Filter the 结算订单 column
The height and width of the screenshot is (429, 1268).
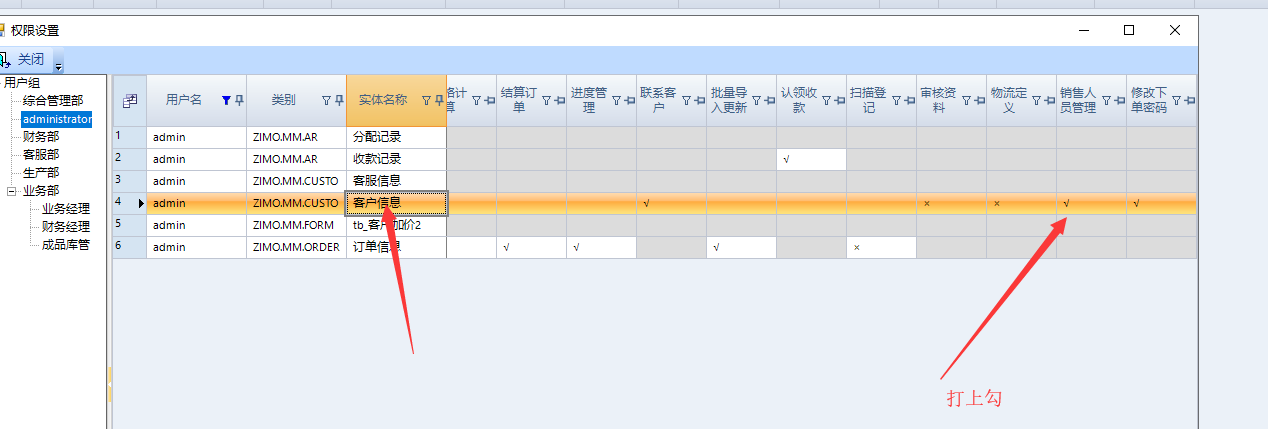[546, 100]
